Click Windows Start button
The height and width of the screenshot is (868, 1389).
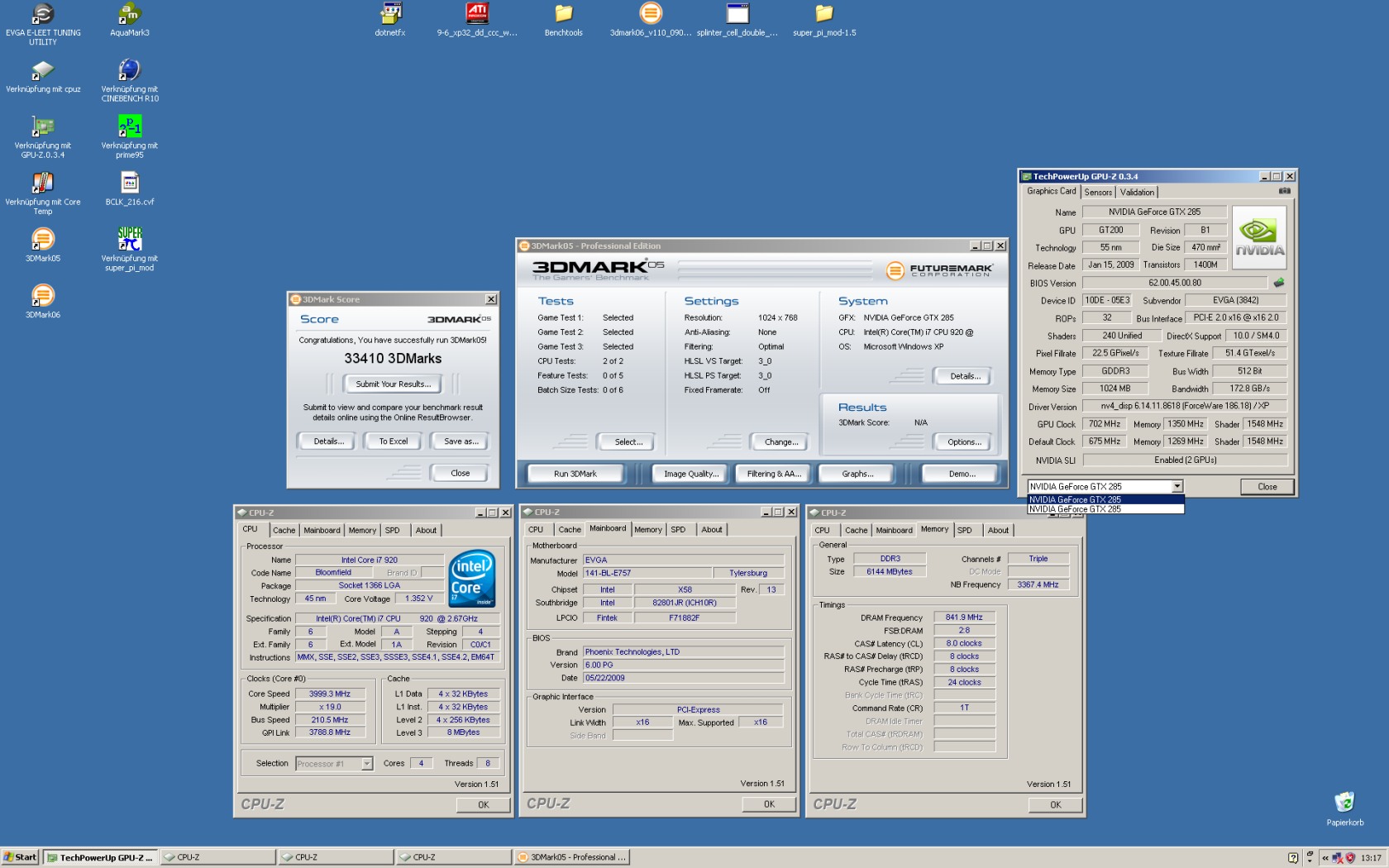20,857
